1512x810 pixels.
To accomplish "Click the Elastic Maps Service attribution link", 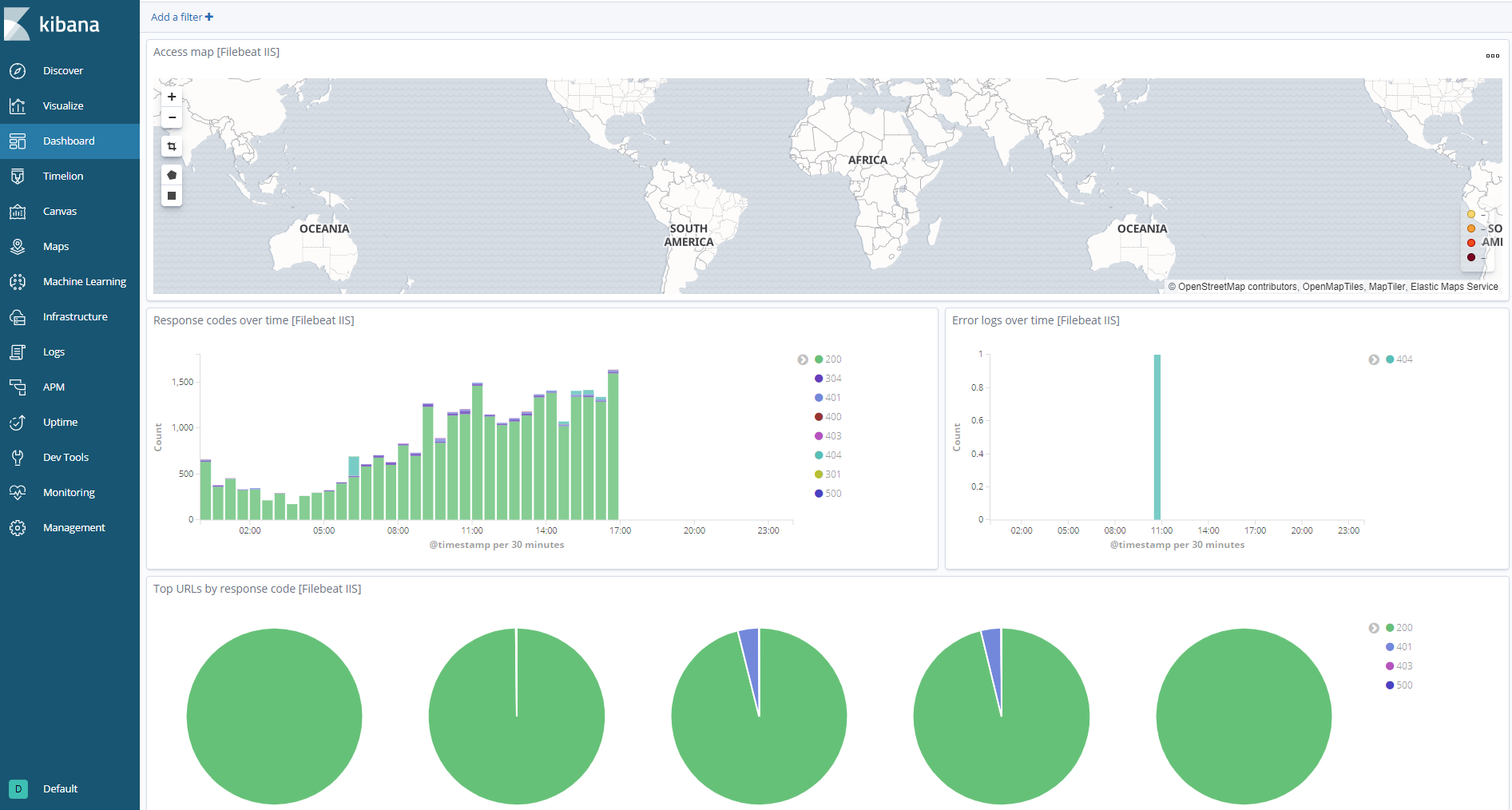I will pos(1454,287).
